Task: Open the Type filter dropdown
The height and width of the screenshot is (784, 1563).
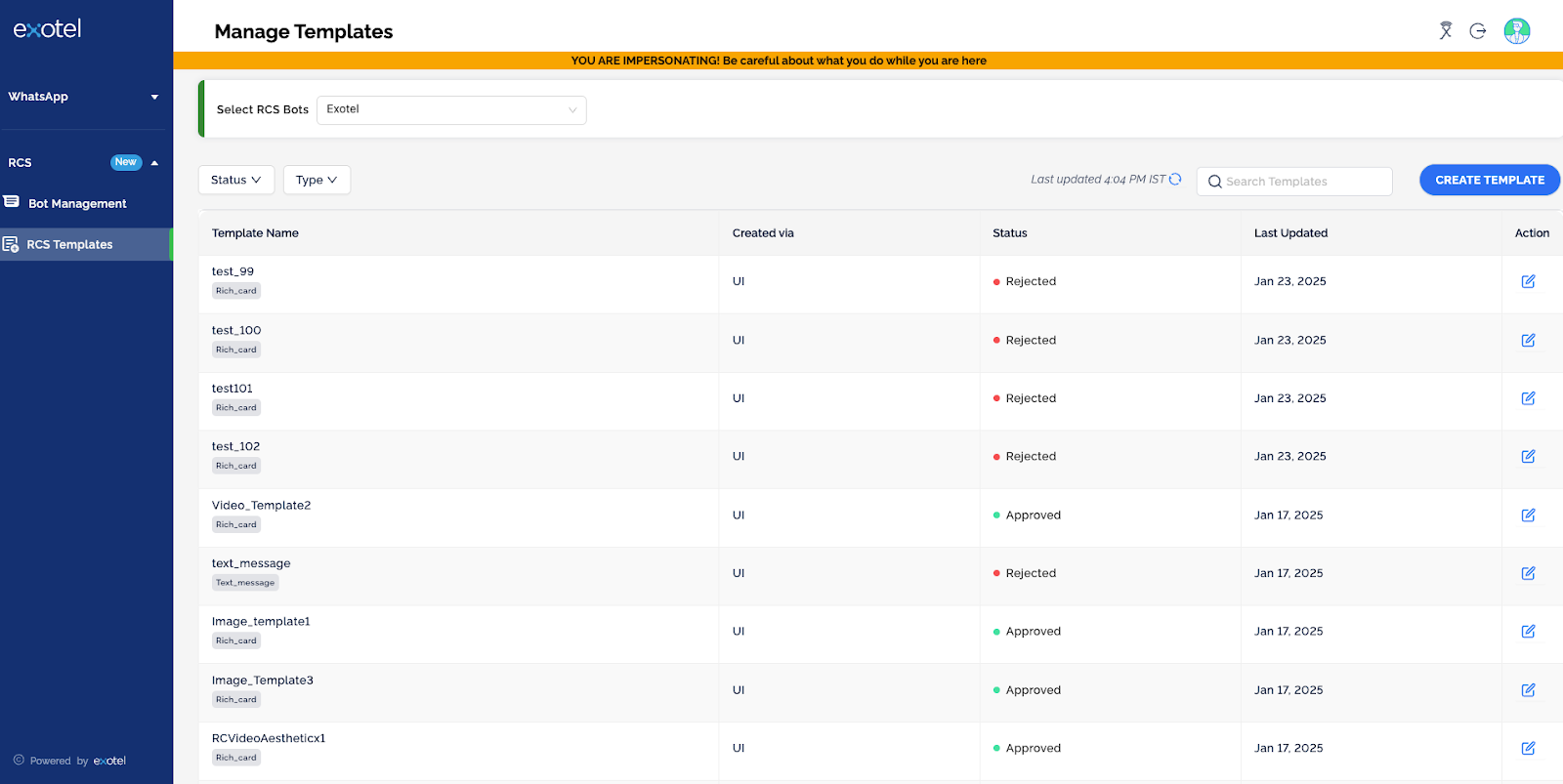Action: (317, 180)
